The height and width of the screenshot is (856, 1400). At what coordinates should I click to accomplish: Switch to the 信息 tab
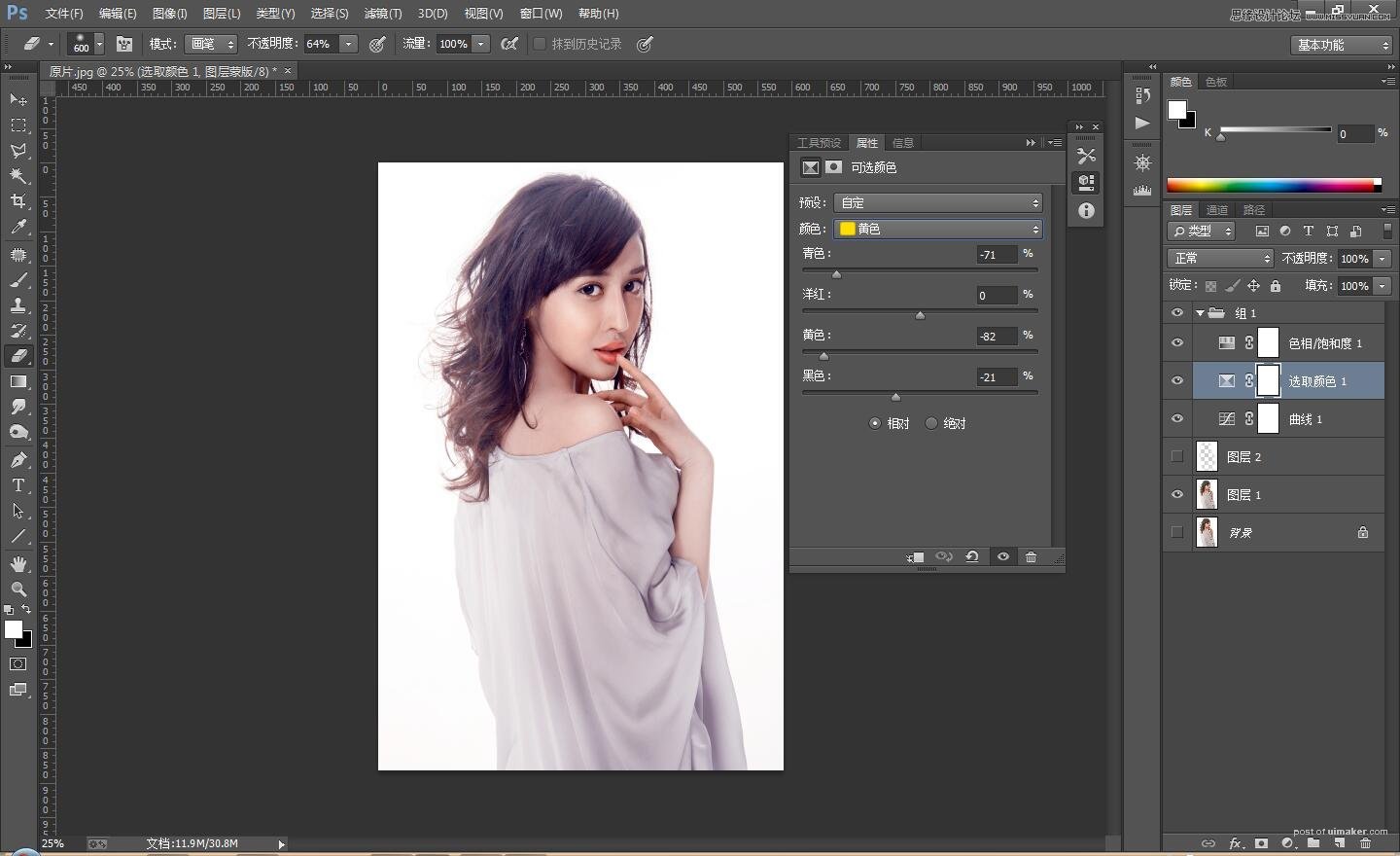tap(902, 143)
